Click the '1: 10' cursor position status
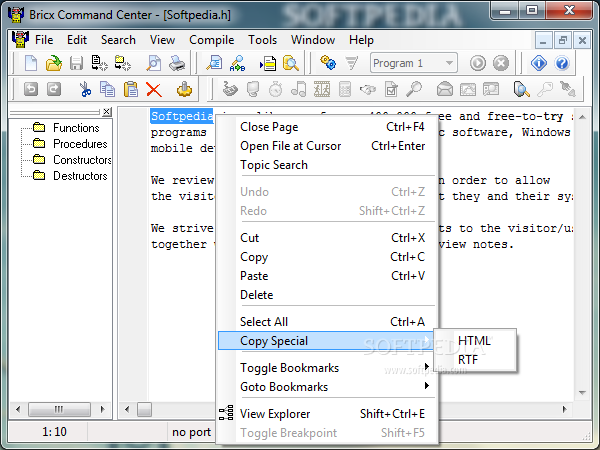The image size is (600, 450). point(54,432)
